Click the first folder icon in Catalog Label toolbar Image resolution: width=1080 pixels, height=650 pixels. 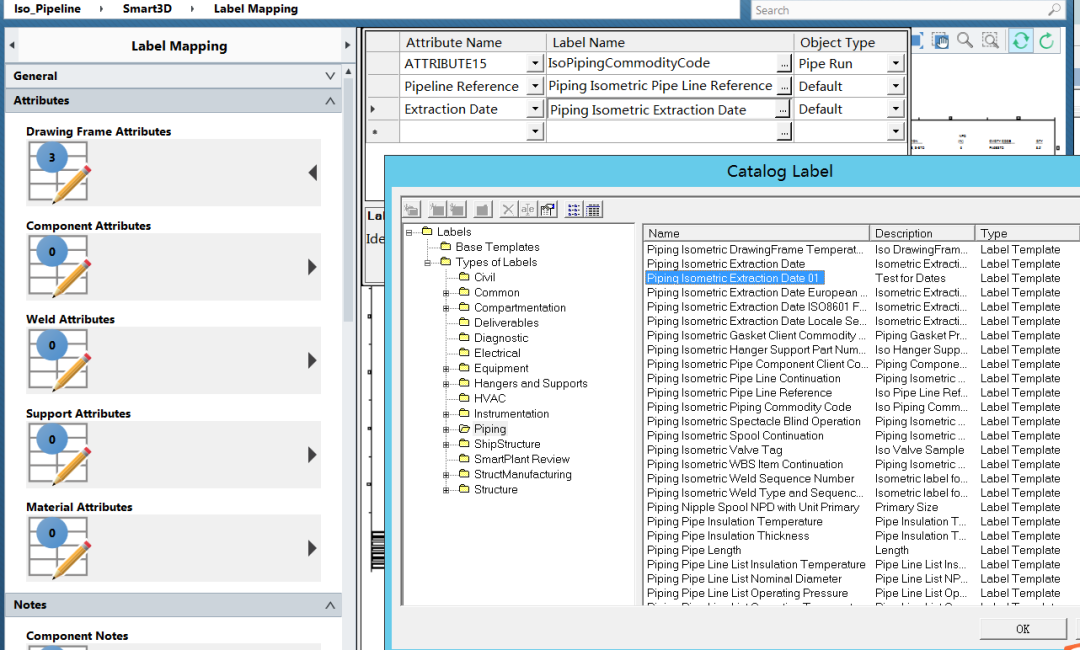click(x=412, y=209)
